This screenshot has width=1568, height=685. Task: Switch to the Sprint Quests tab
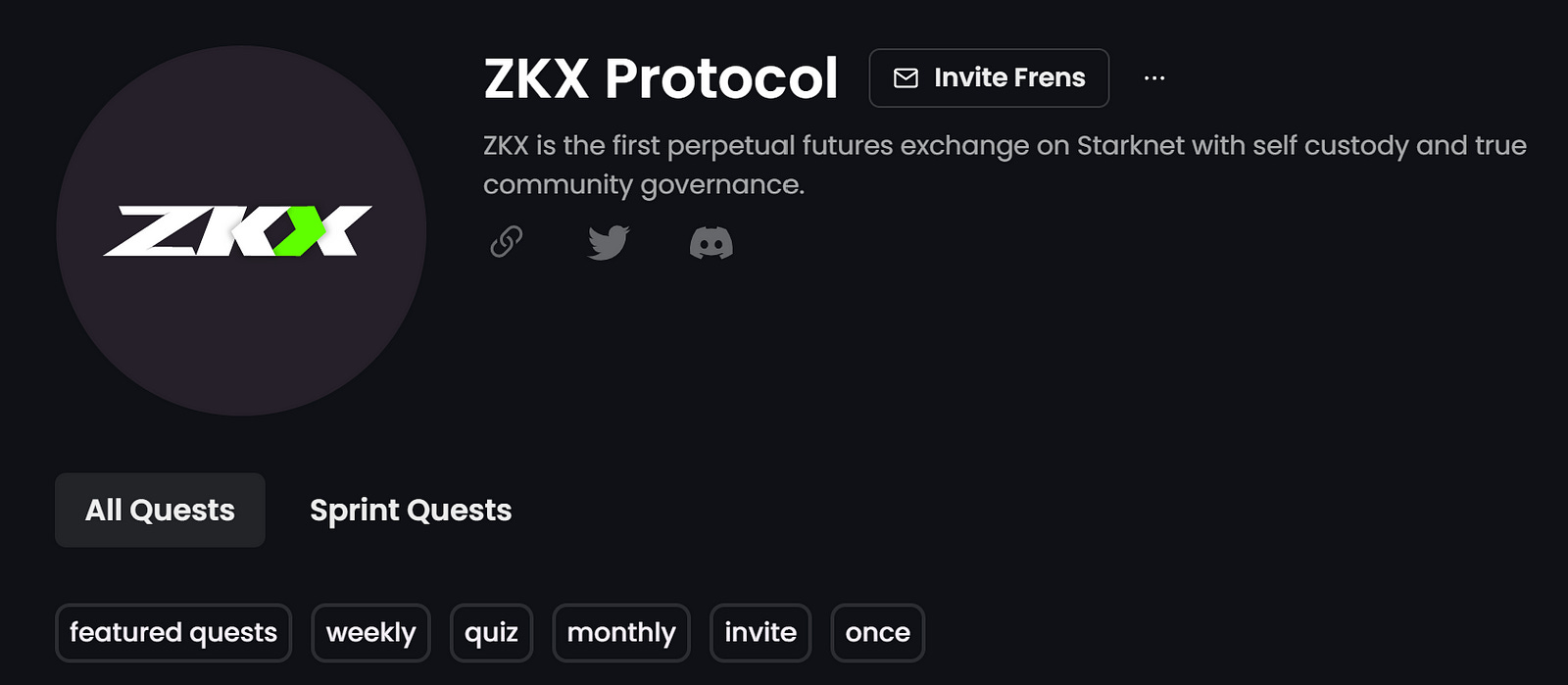[x=411, y=510]
